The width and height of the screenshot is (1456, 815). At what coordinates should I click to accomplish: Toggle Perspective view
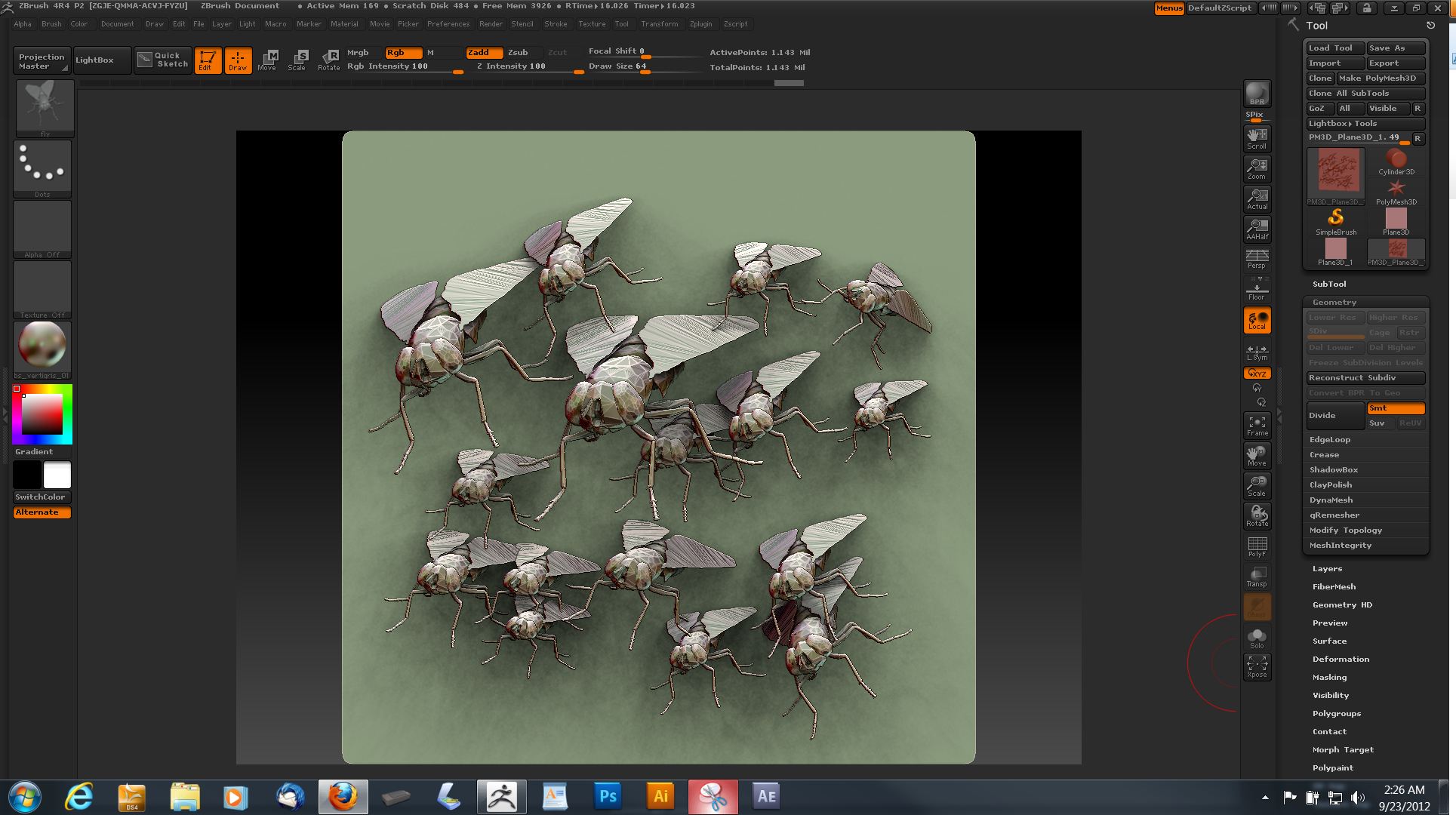1257,259
